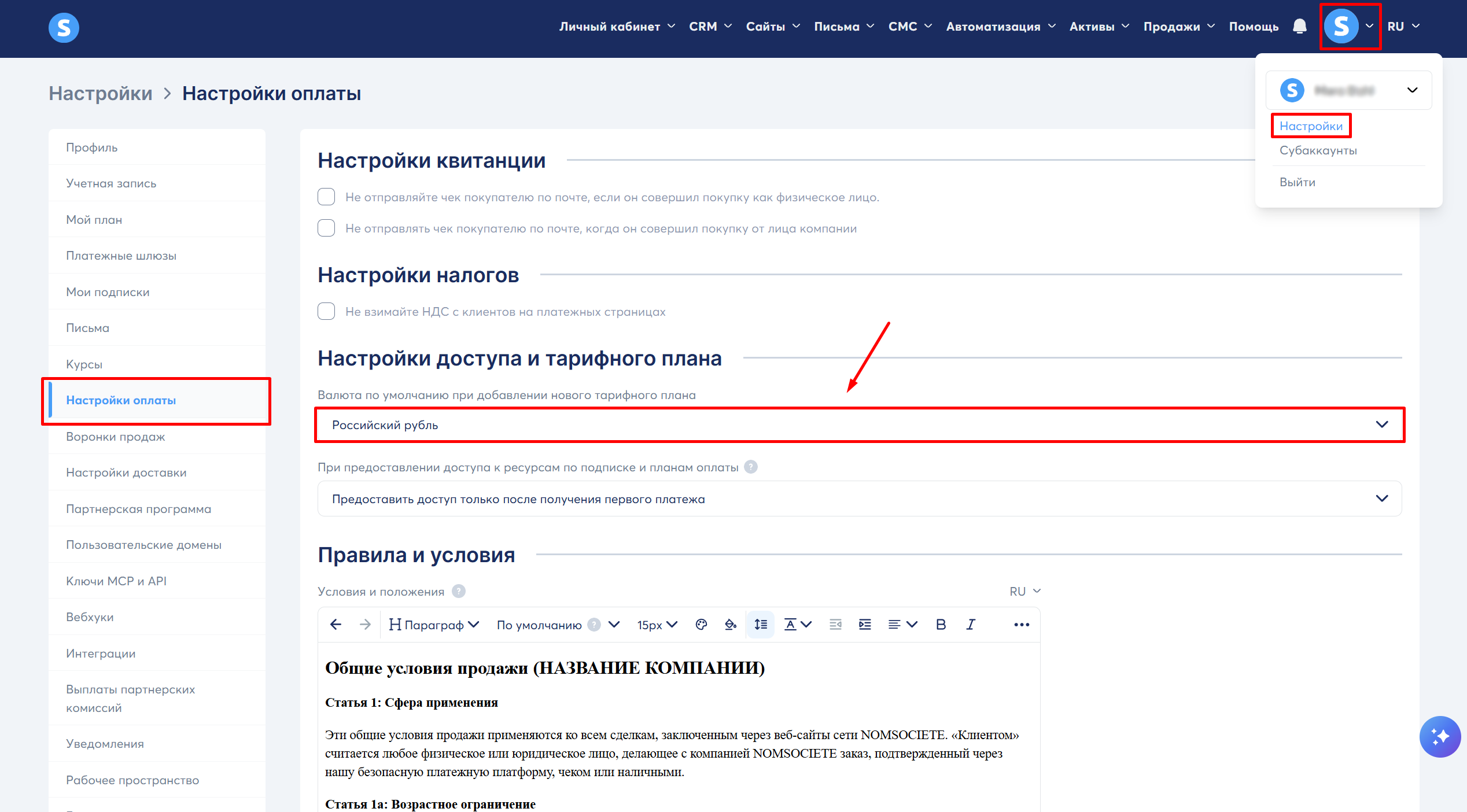This screenshot has height=812, width=1467.
Task: Redo with the editor forward arrow
Action: coord(365,625)
